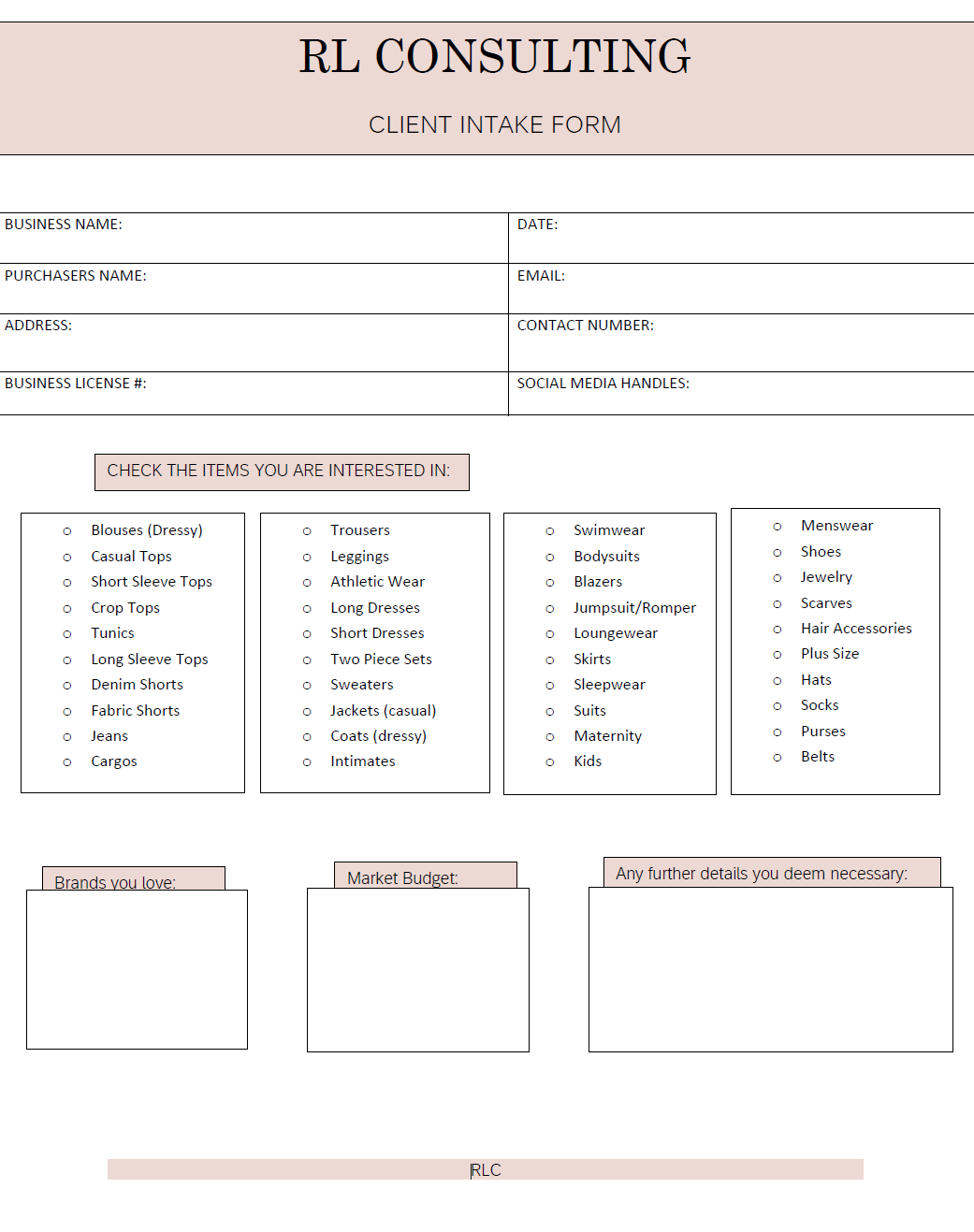Screen dimensions: 974x1232
Task: Click inside the Brands you love box
Action: point(137,969)
